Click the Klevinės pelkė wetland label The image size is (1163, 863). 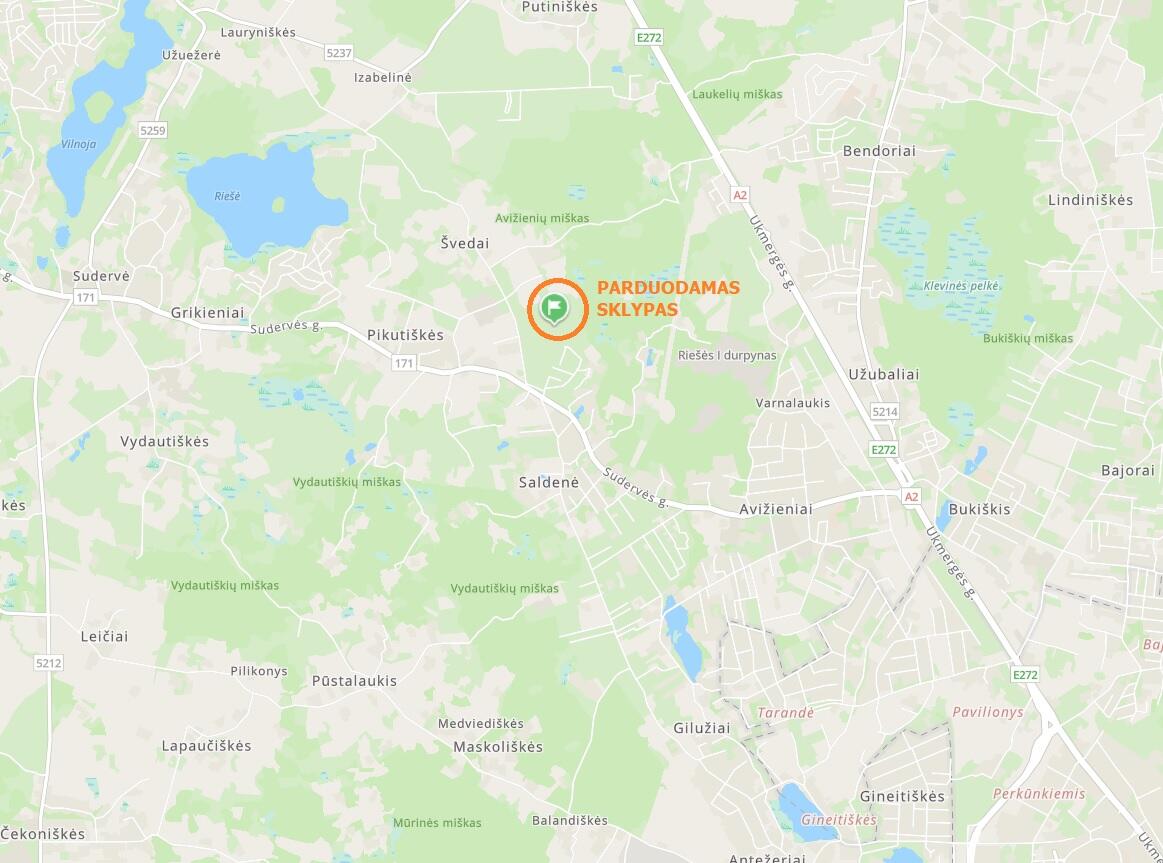[x=961, y=286]
